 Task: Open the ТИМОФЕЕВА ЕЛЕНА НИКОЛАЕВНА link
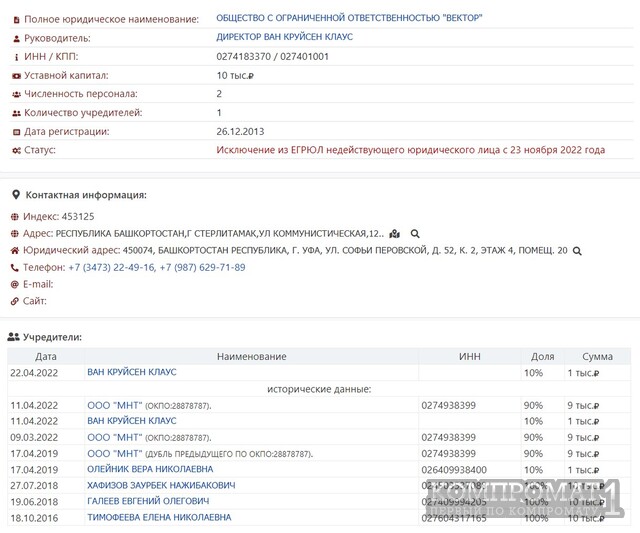tap(159, 517)
